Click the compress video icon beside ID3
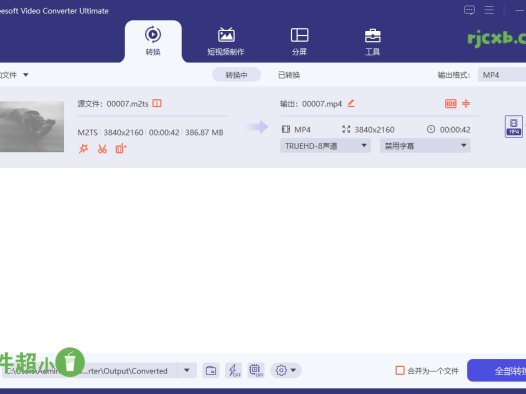The width and height of the screenshot is (526, 394). click(x=466, y=104)
